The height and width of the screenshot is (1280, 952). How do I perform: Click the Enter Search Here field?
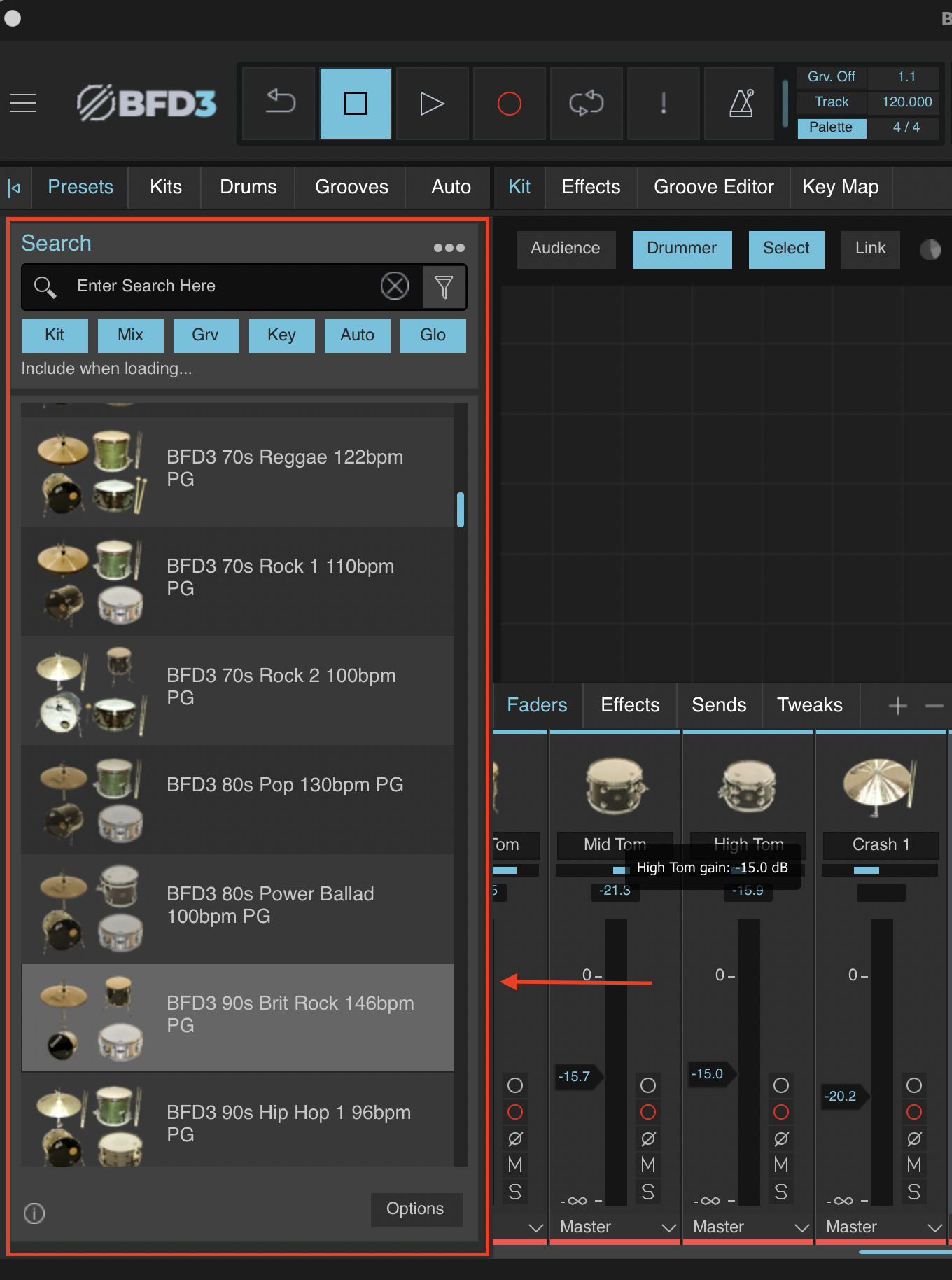click(x=224, y=286)
